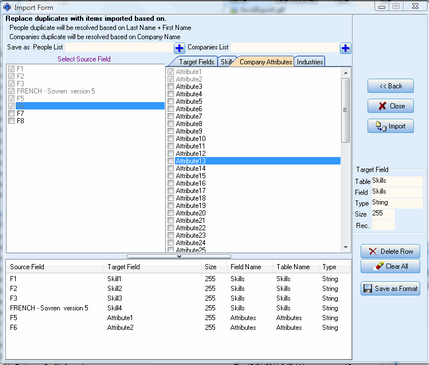Select Attribute18 in the attributes list
Screen dimensions: 429x365
tap(191, 198)
